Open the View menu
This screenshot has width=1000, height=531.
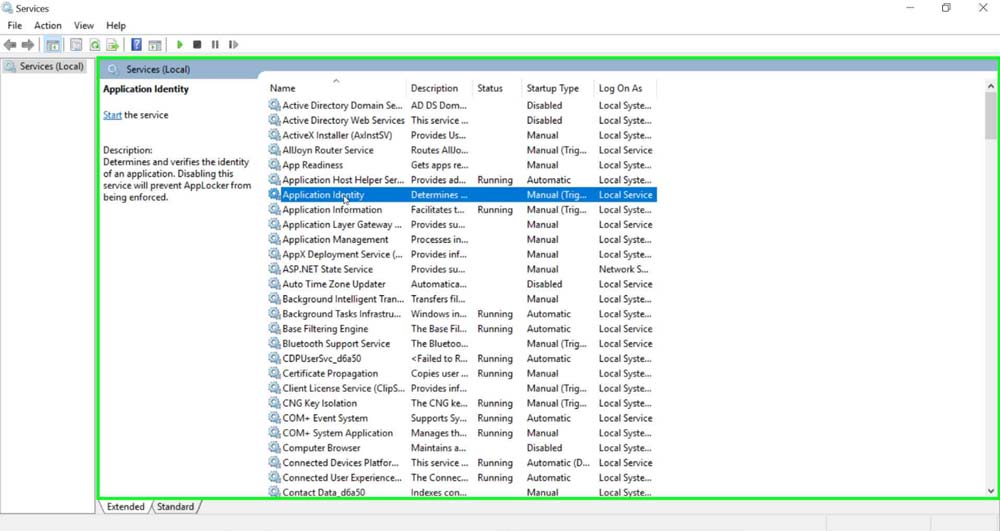(x=84, y=25)
